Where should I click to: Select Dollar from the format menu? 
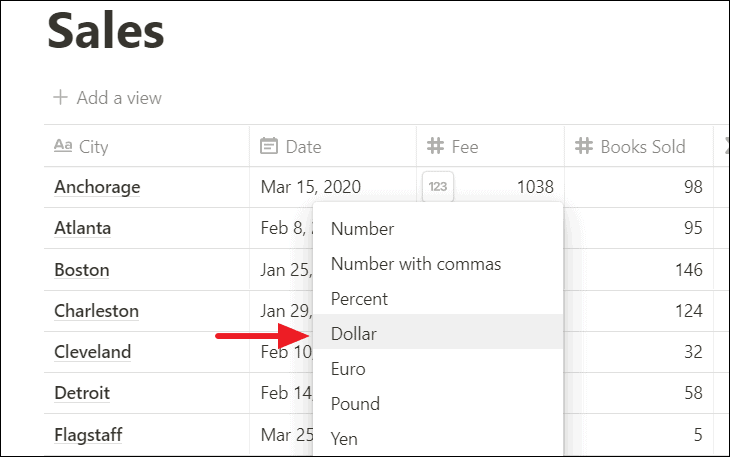point(438,334)
